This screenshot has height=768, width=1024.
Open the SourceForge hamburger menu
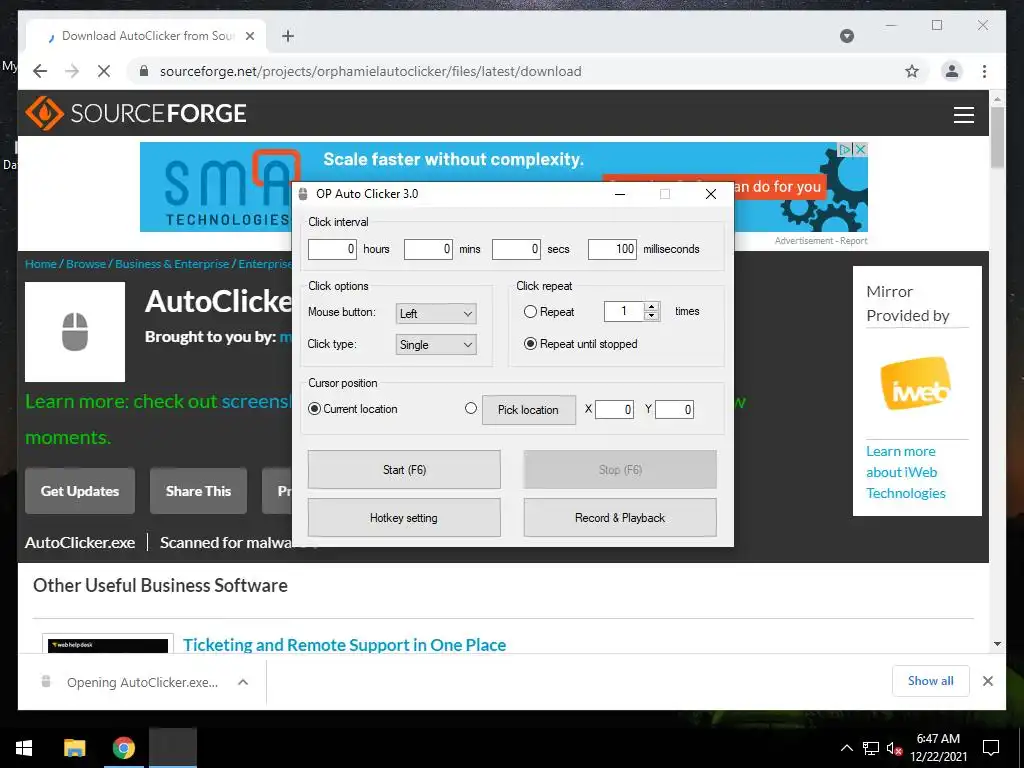point(963,115)
